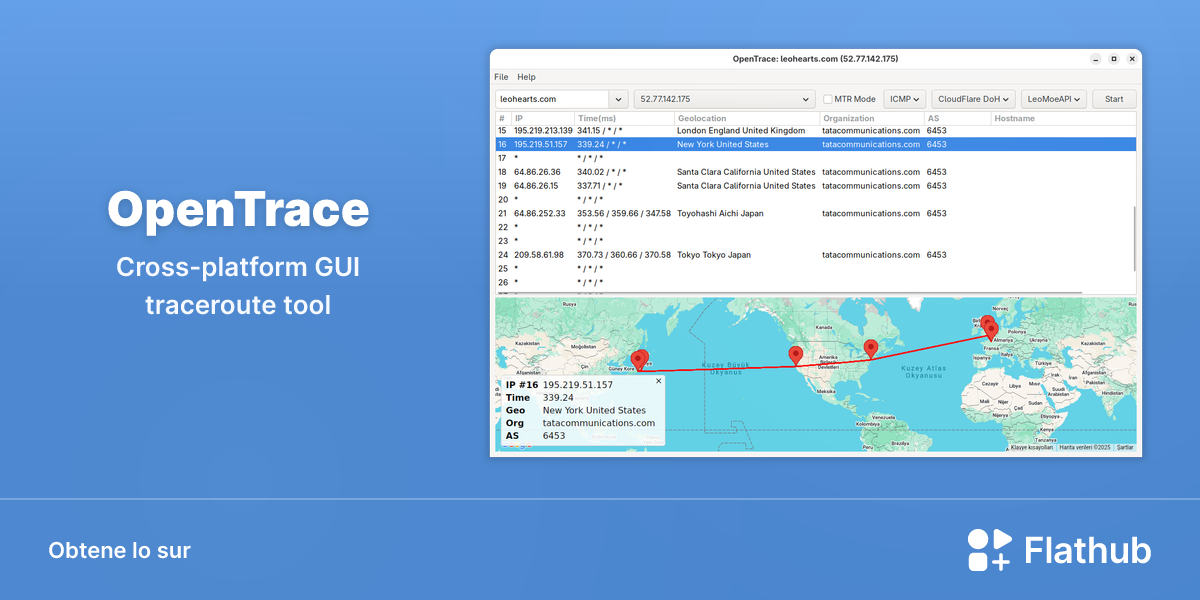Click the AS column header
Screen dimensions: 1200x600
pos(957,118)
